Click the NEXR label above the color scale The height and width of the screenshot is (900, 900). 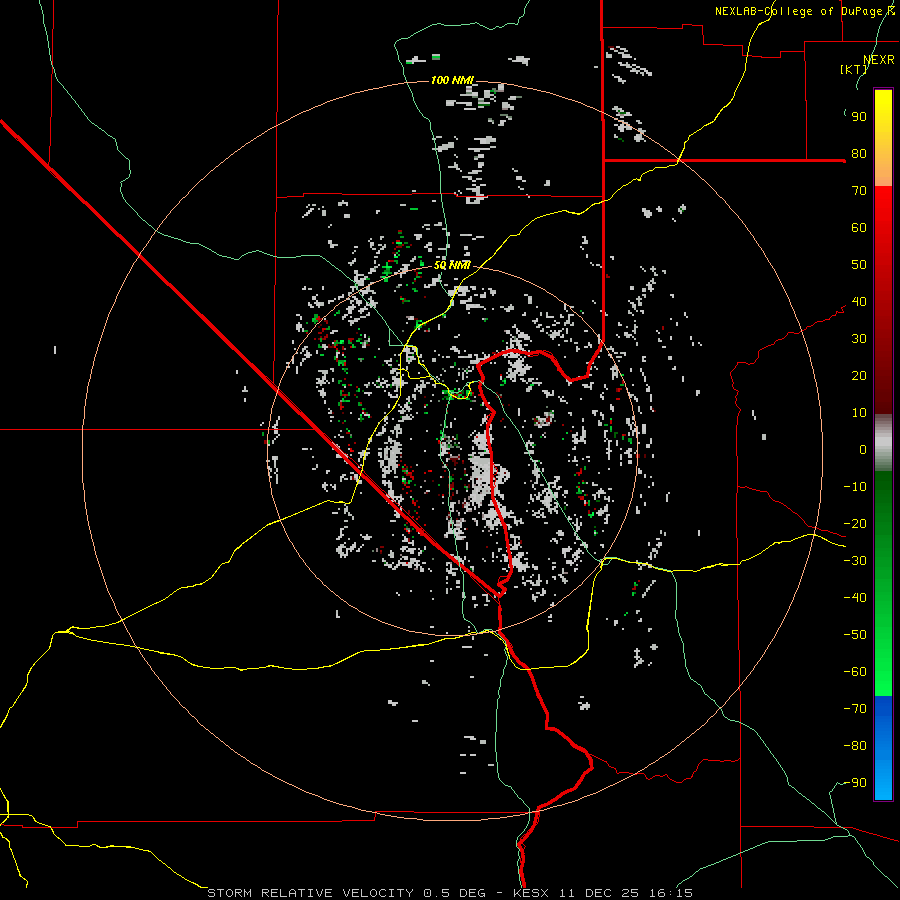(x=879, y=60)
